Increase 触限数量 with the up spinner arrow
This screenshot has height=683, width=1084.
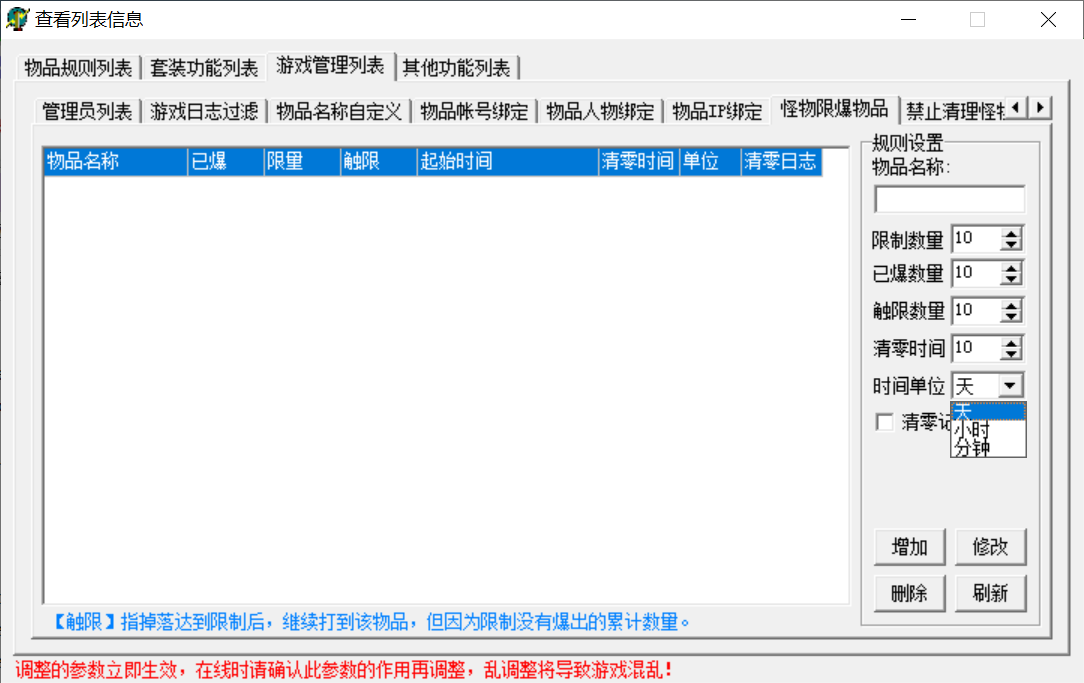[1012, 306]
